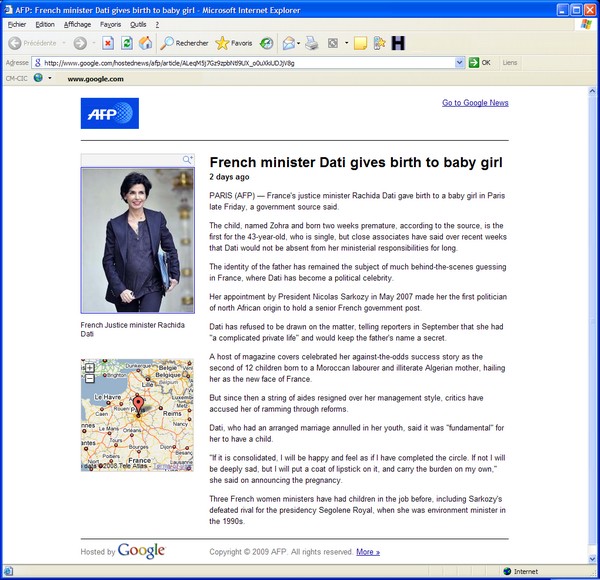The height and width of the screenshot is (580, 600).
Task: Expand the address bar dropdown arrow
Action: click(460, 63)
